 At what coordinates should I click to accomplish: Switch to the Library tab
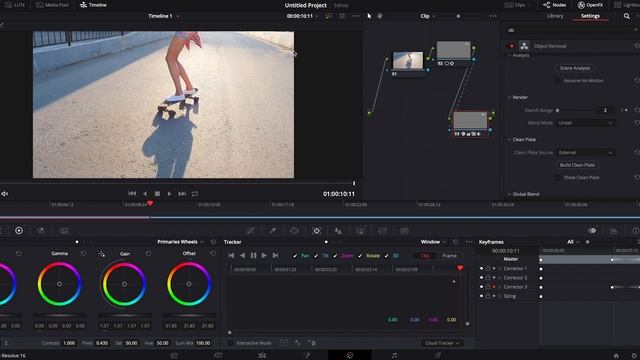tap(555, 16)
